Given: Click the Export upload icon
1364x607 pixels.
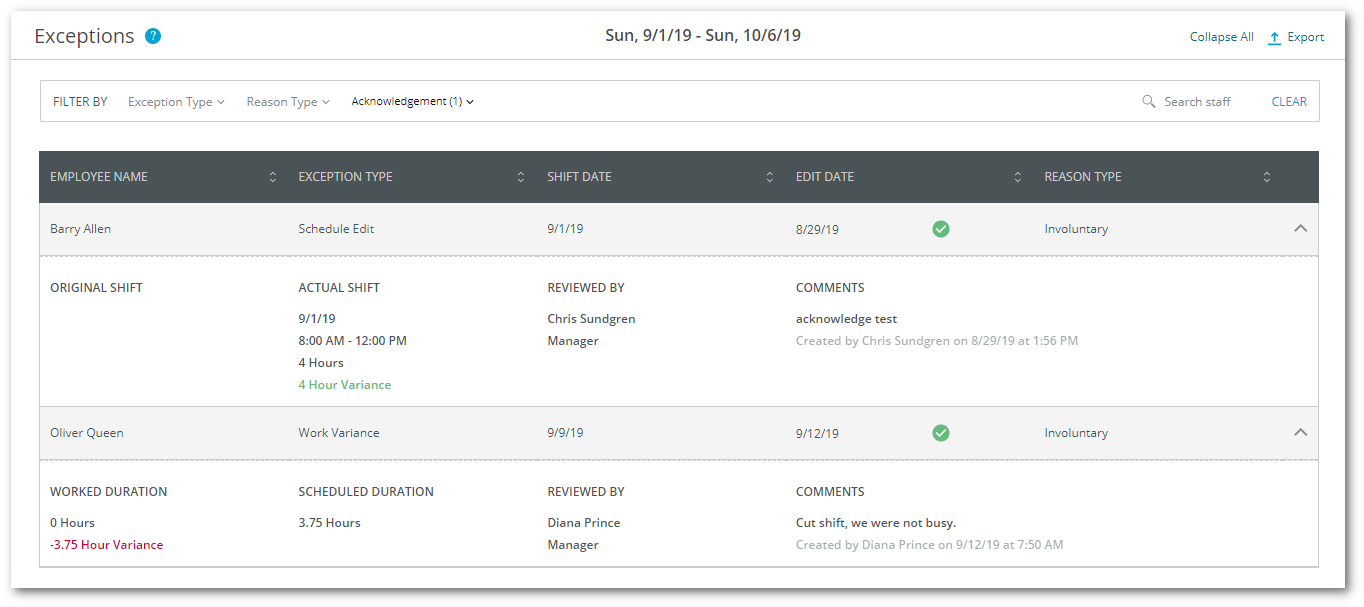Looking at the screenshot, I should pyautogui.click(x=1274, y=38).
